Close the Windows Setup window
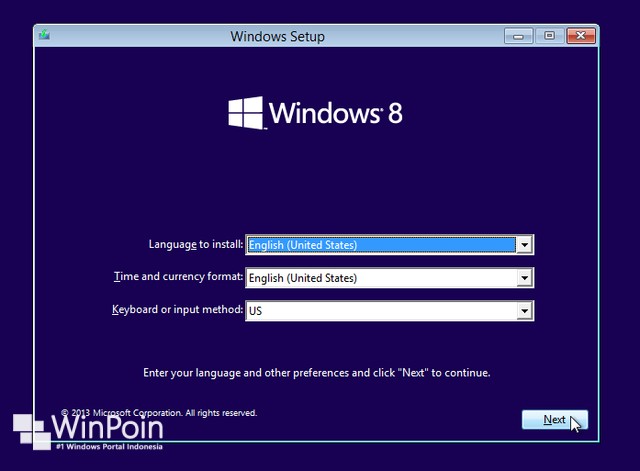 pyautogui.click(x=581, y=36)
